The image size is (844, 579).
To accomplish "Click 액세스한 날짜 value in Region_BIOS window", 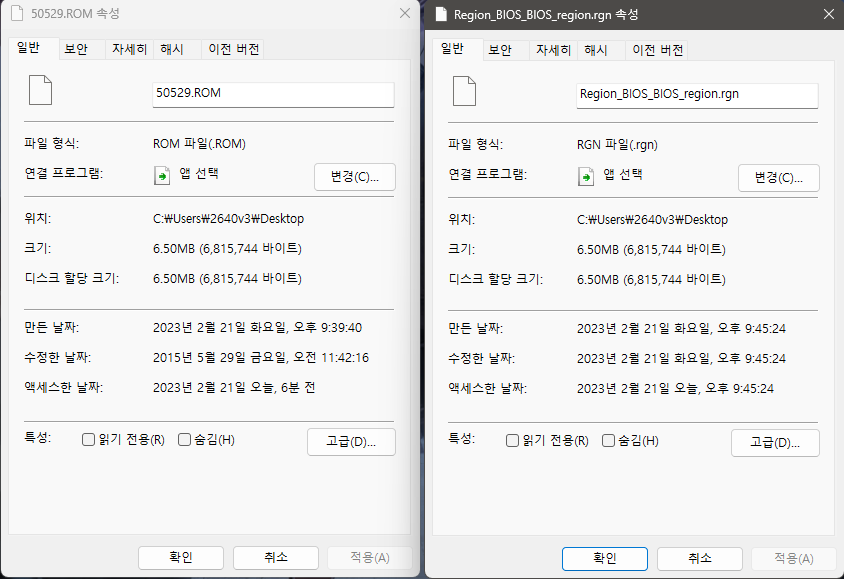I will 676,389.
